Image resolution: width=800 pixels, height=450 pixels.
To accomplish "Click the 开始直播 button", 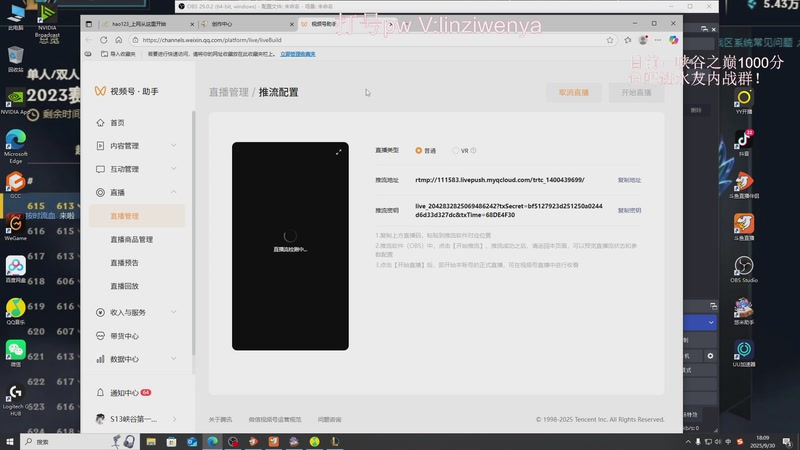I will (636, 92).
